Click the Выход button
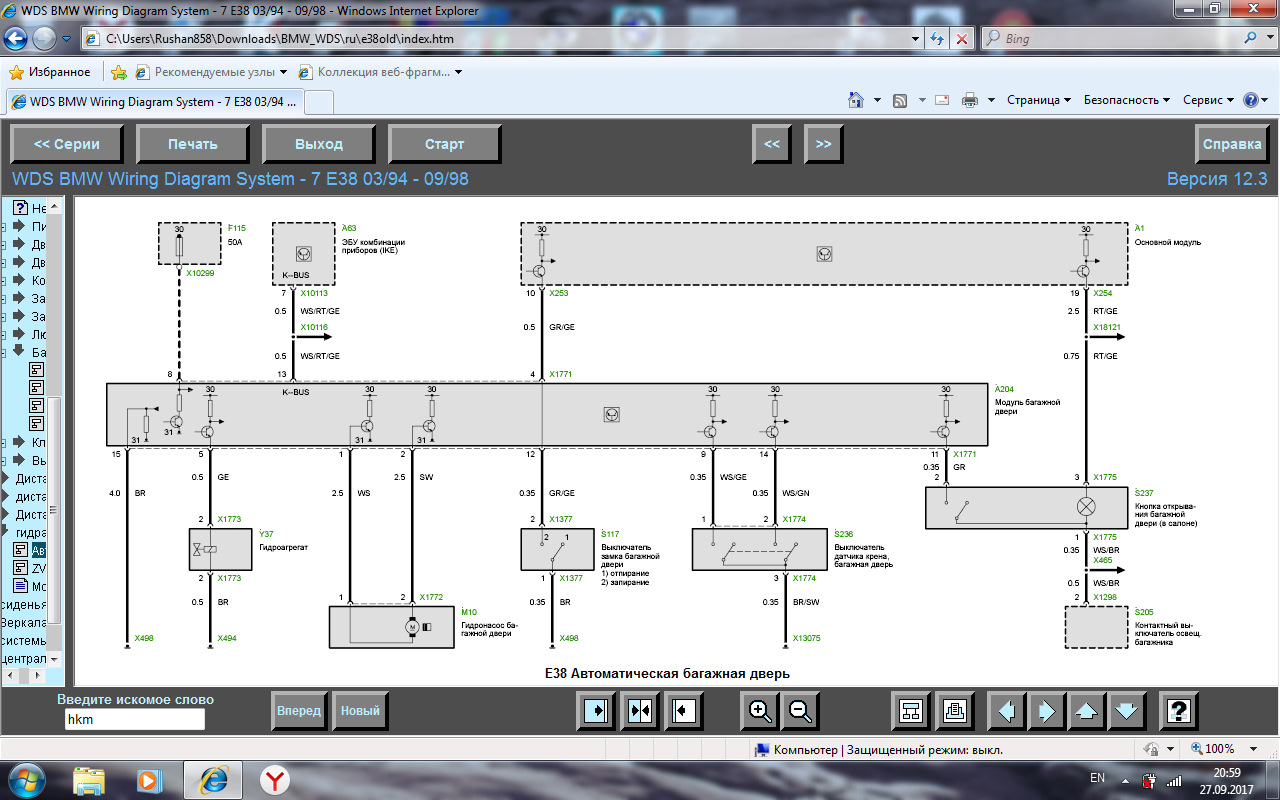1280x800 pixels. (x=319, y=144)
